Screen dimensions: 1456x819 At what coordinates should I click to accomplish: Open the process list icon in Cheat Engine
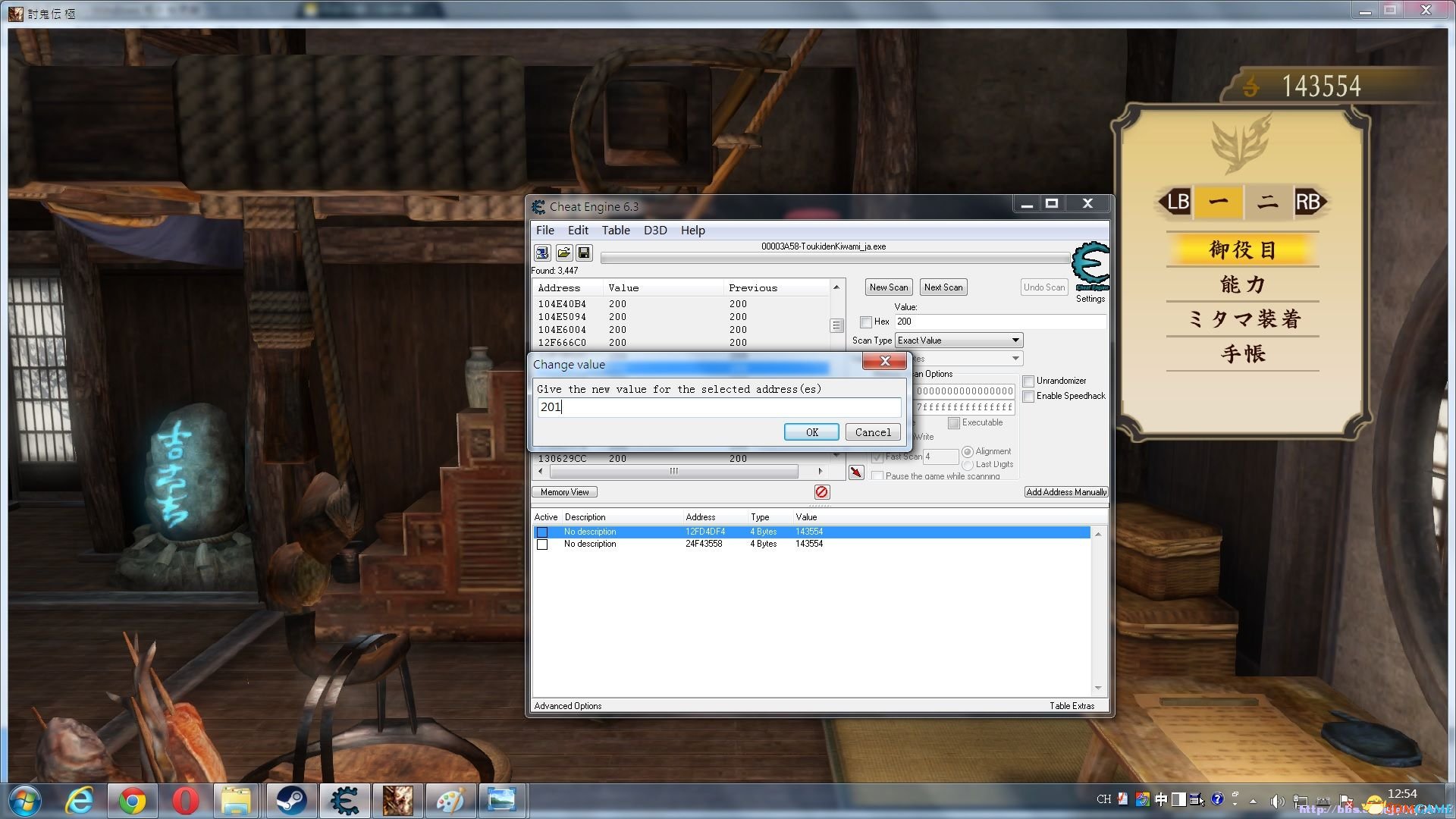click(542, 253)
